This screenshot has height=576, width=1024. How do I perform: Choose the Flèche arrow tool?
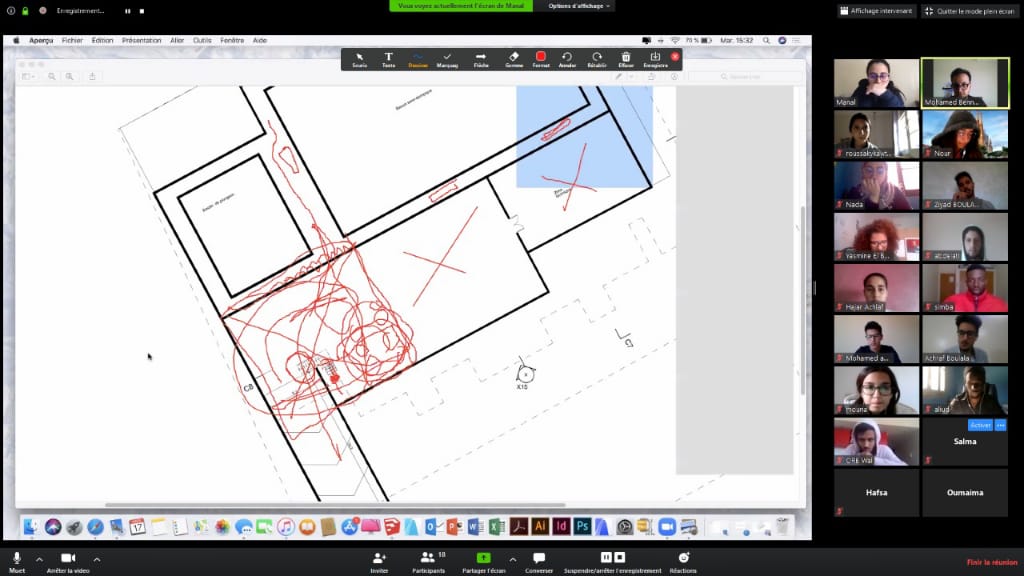click(x=480, y=59)
